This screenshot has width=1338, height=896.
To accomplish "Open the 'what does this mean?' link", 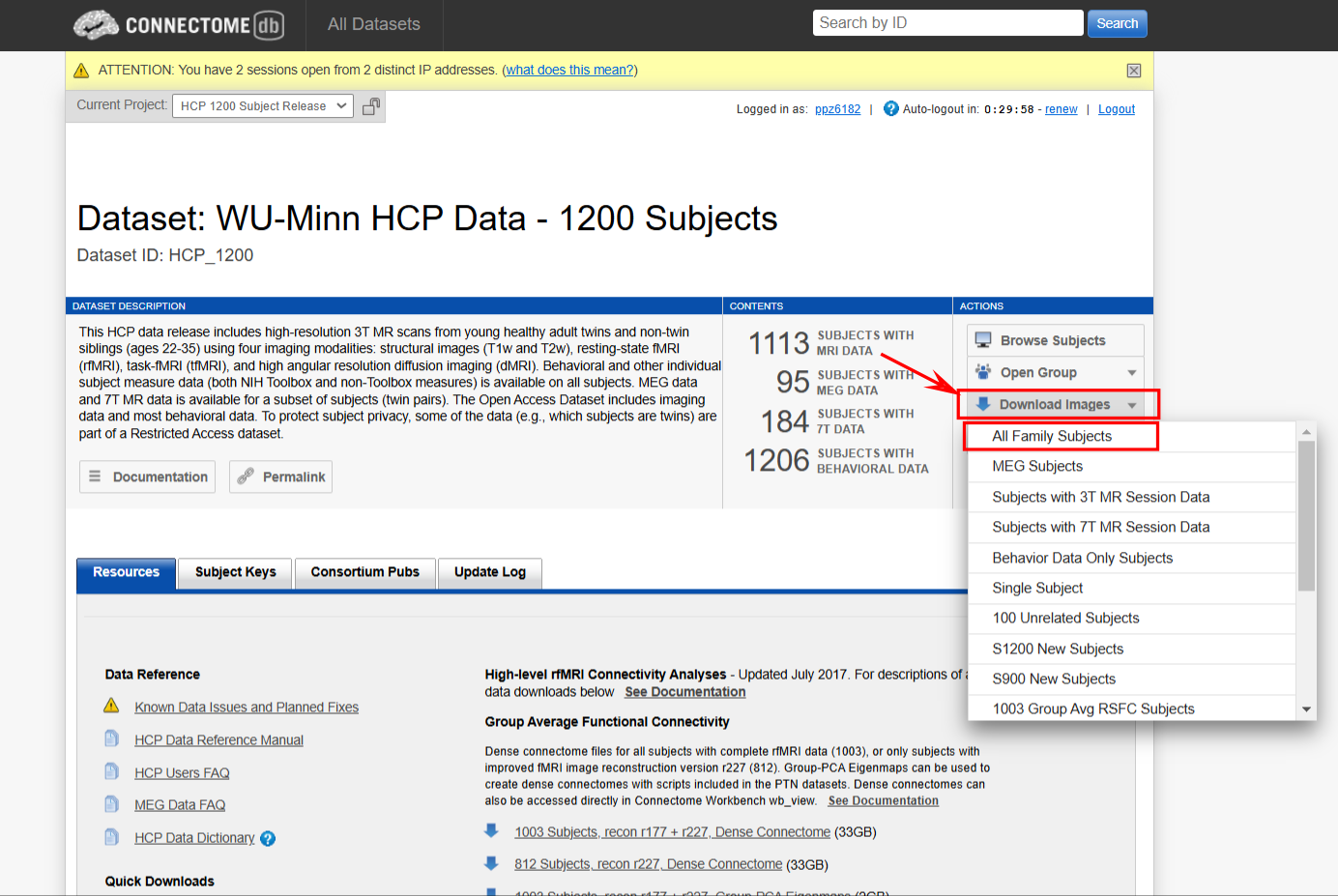I will pos(569,70).
